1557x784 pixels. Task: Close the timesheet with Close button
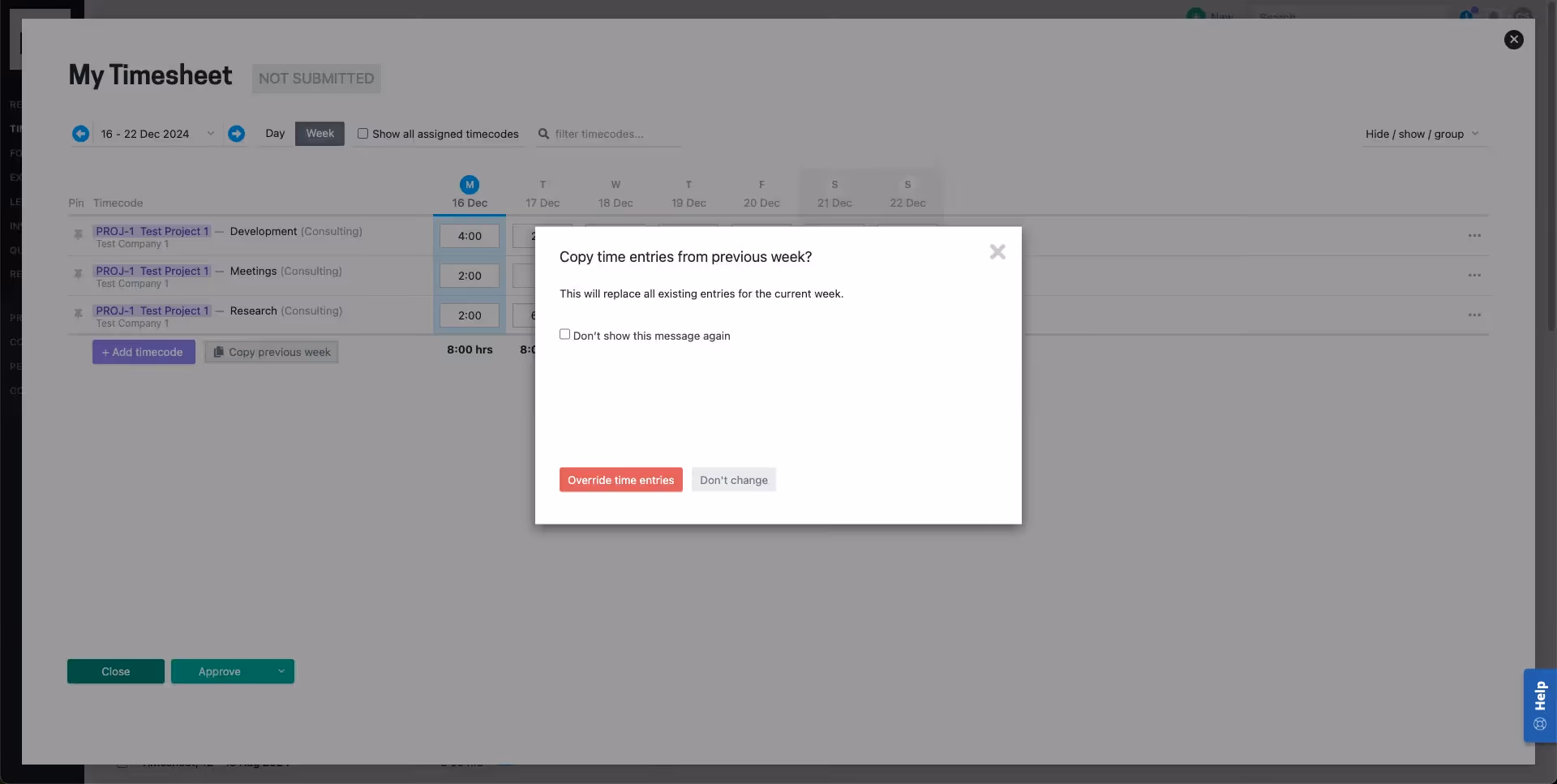[x=115, y=671]
